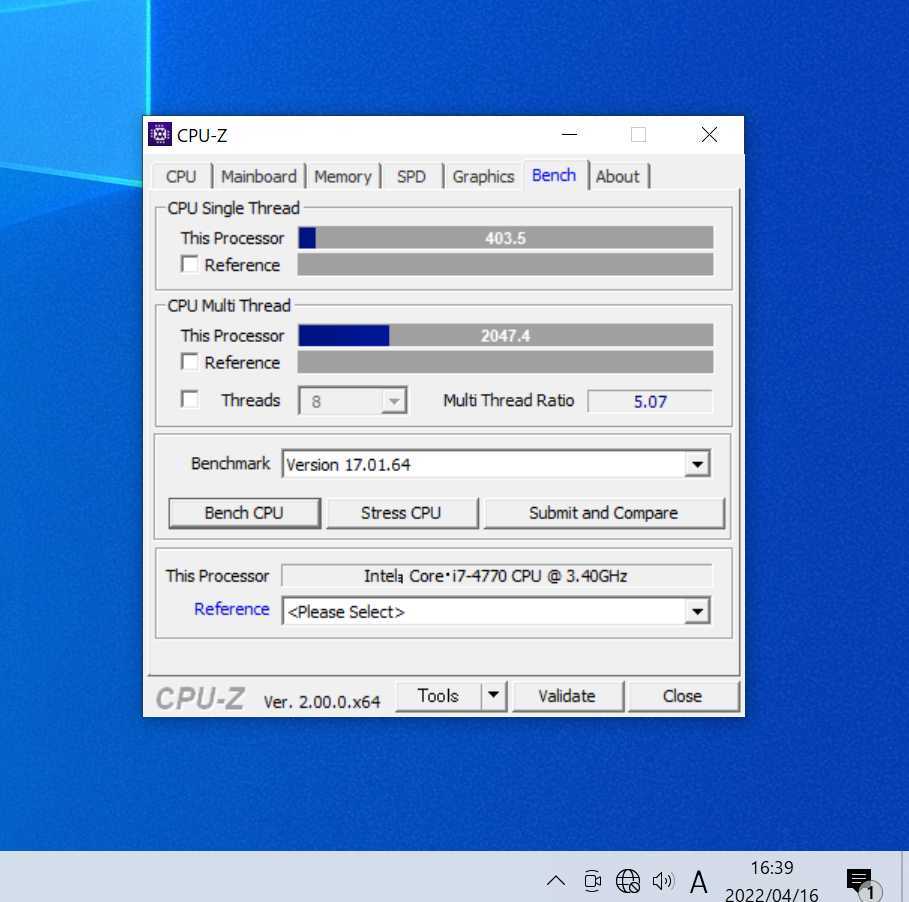Open the About tab
The height and width of the screenshot is (902, 909).
617,176
